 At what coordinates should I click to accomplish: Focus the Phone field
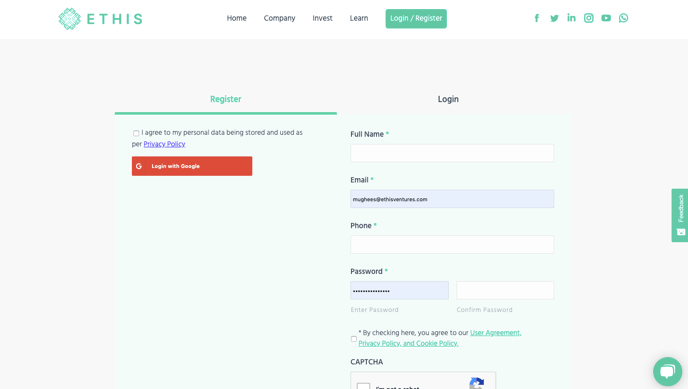(452, 245)
